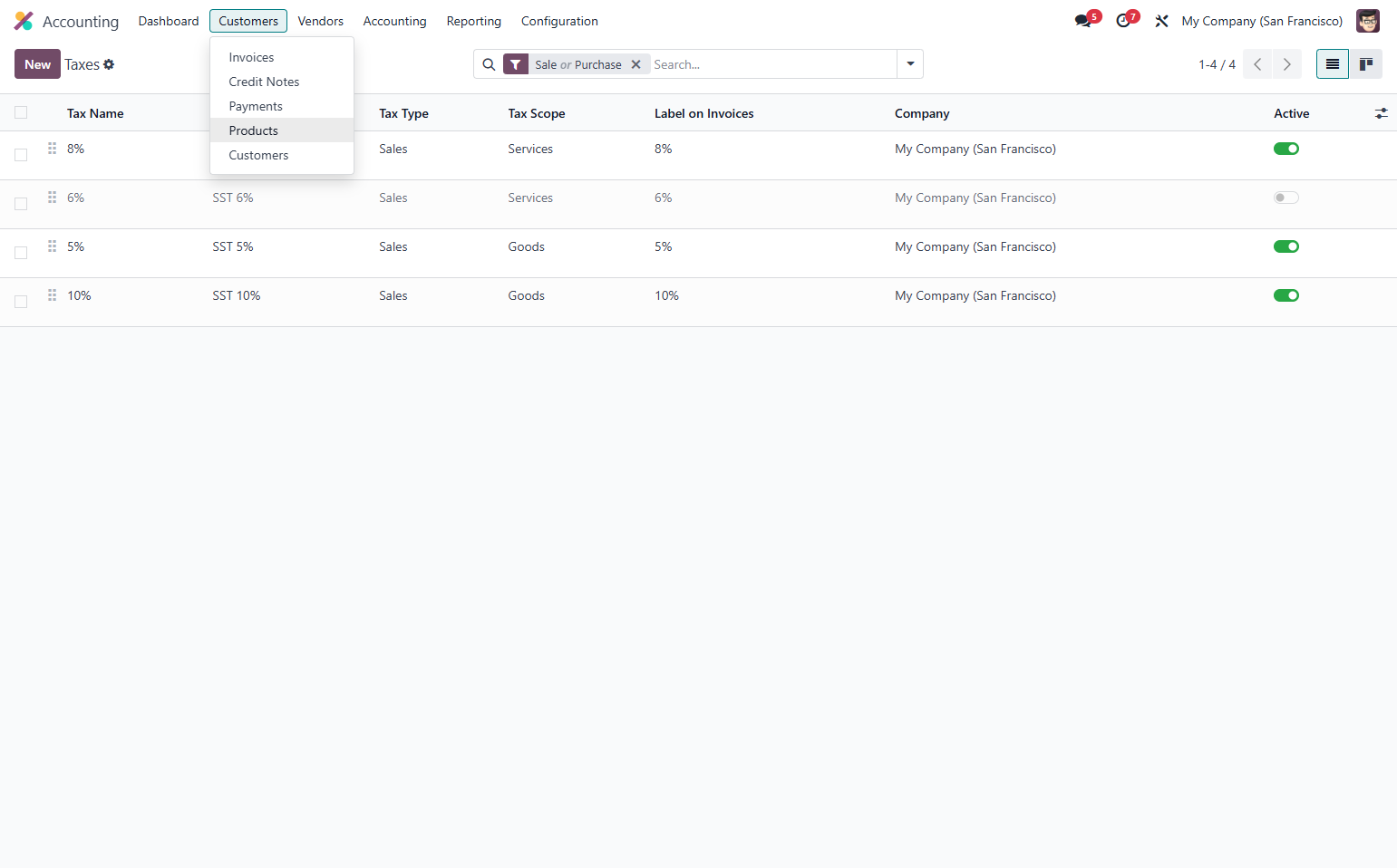Open the Configuration menu

click(559, 21)
